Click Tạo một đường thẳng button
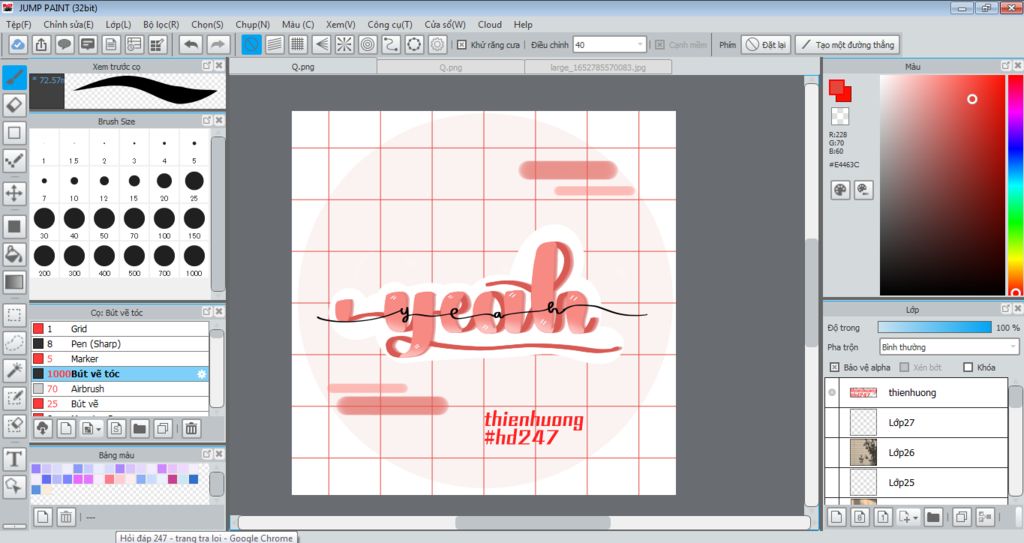Screen dimensions: 1024x543 (848, 44)
